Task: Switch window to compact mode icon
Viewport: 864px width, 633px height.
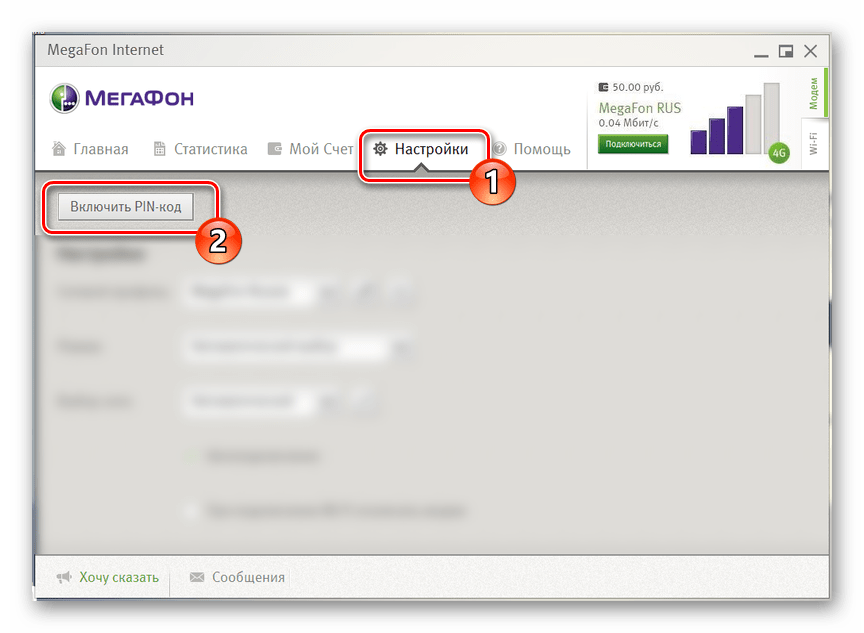Action: pos(786,51)
